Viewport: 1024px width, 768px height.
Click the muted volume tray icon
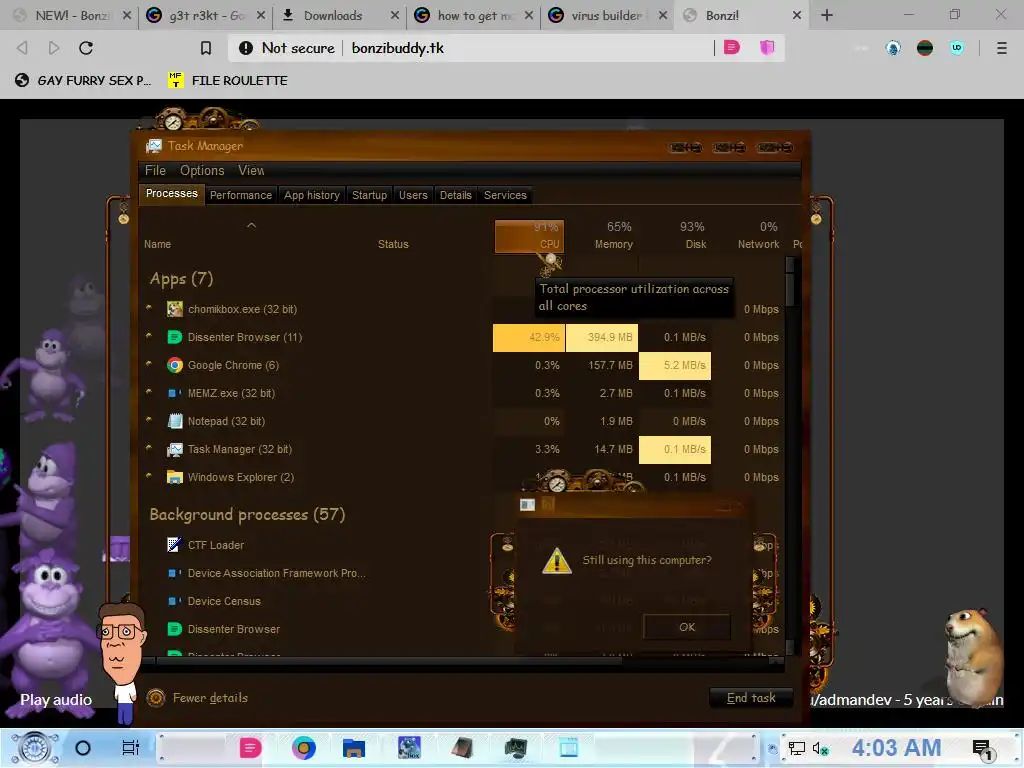tap(820, 748)
